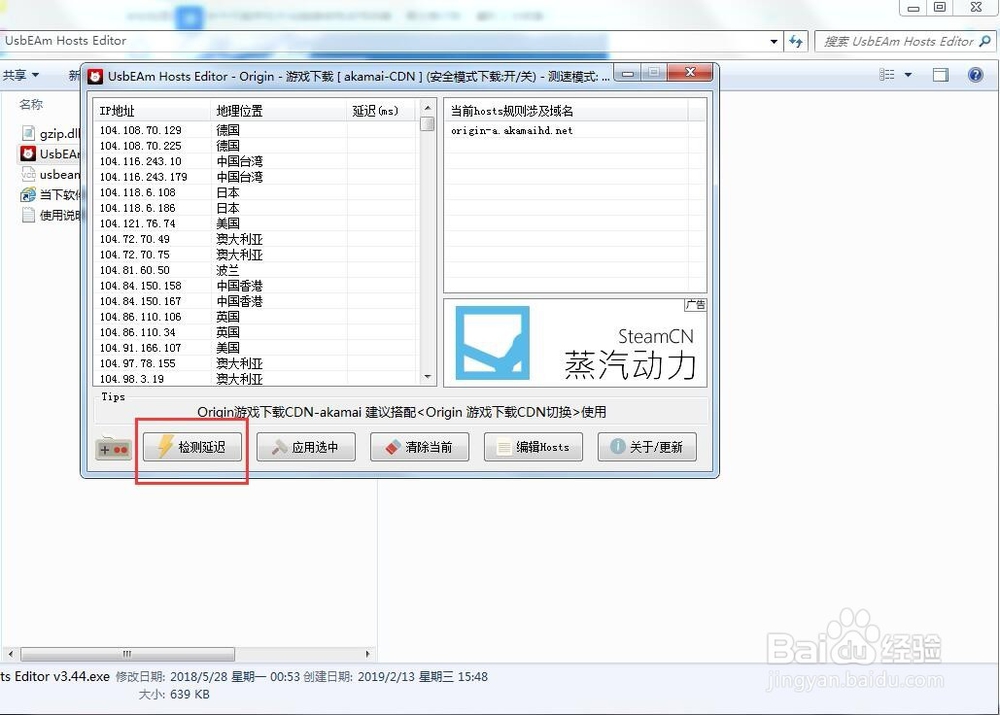Screen dimensions: 1000x715
Task: Sort by the IP地址 column header
Action: coord(152,111)
